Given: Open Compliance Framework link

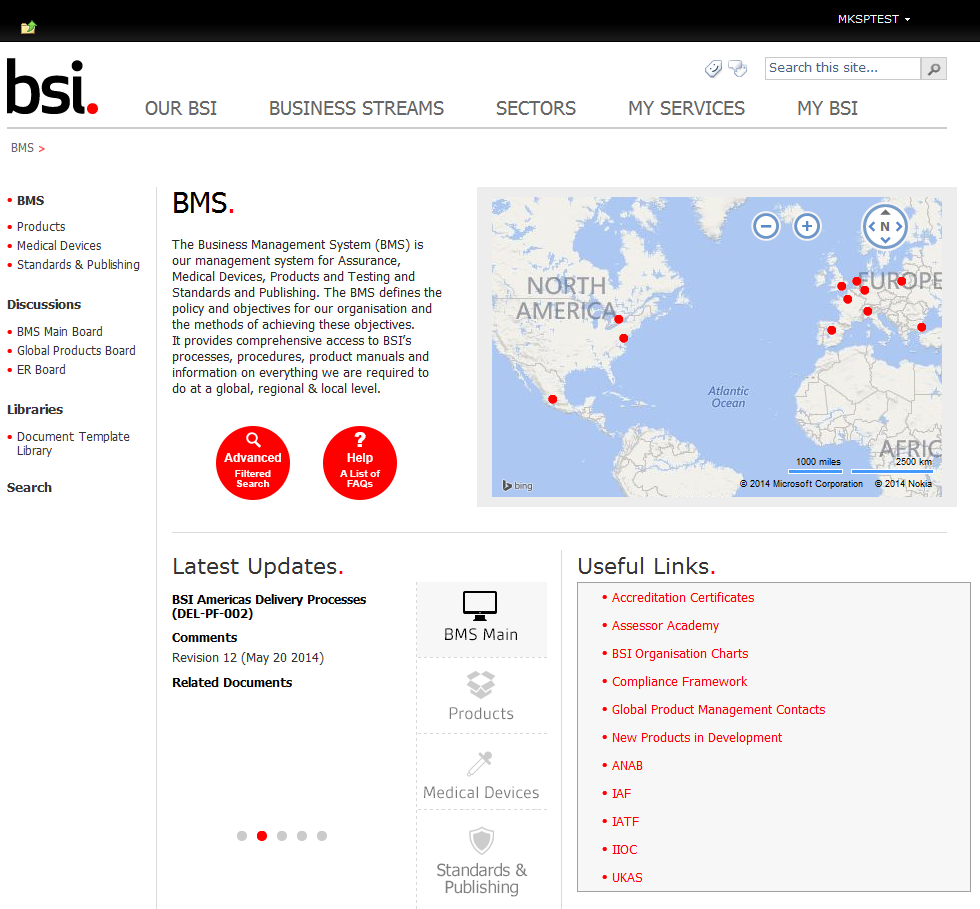Looking at the screenshot, I should tap(679, 682).
